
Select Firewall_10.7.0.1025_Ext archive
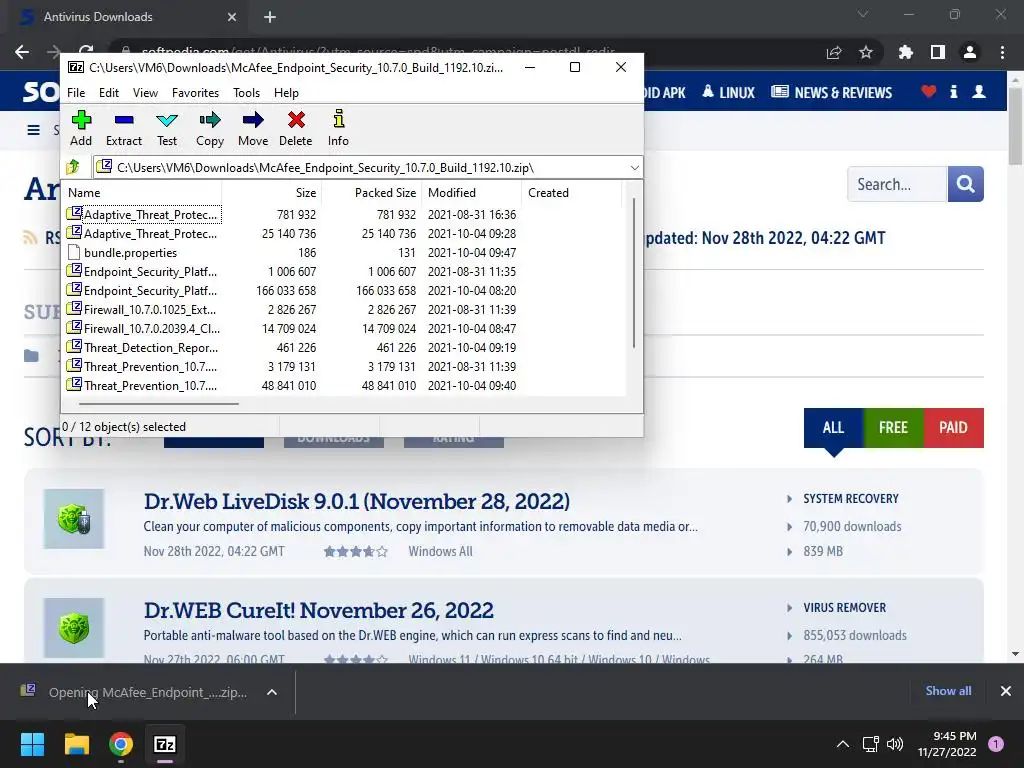point(143,310)
